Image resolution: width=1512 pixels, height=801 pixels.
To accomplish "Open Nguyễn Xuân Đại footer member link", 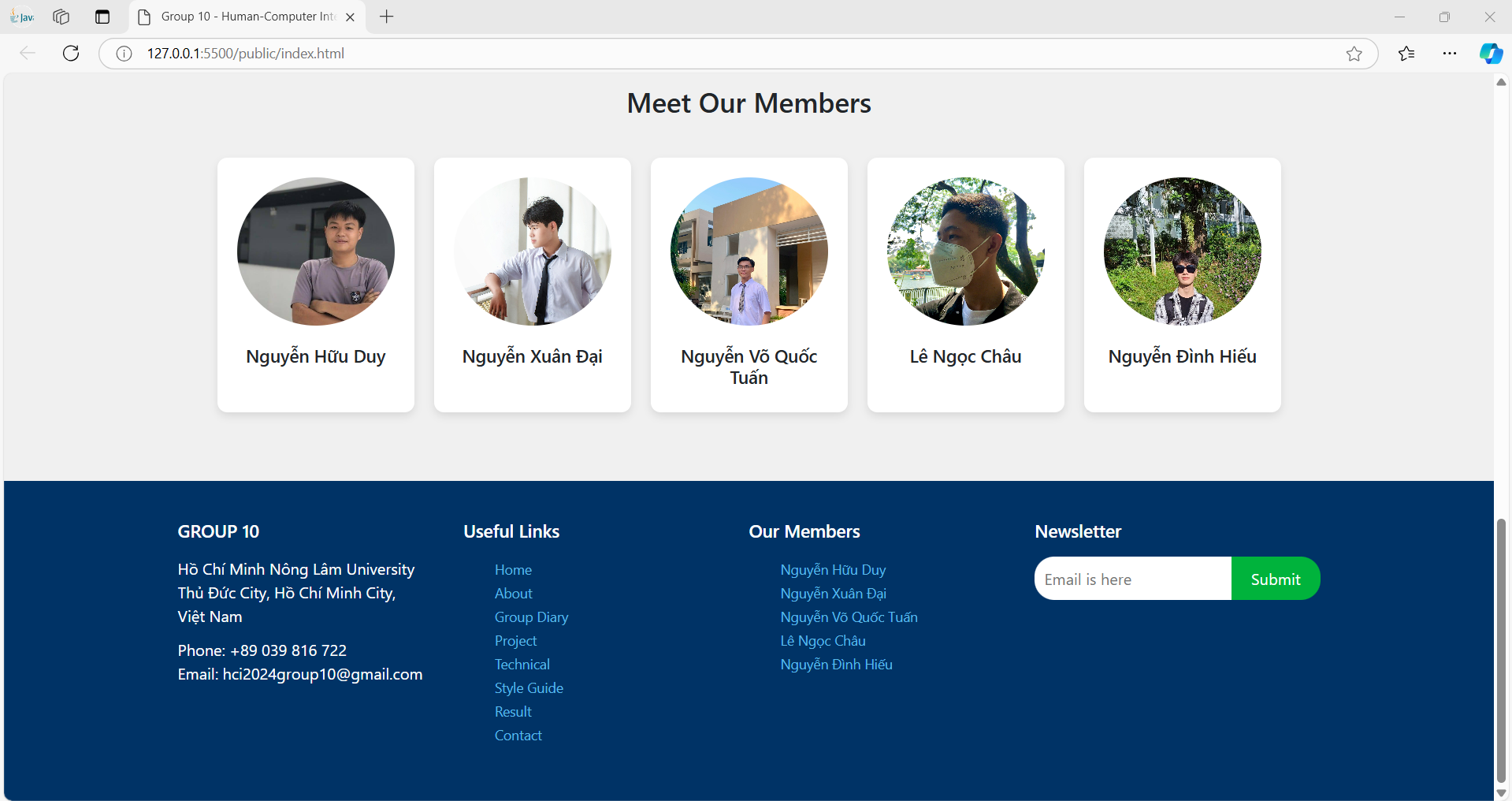I will (833, 593).
